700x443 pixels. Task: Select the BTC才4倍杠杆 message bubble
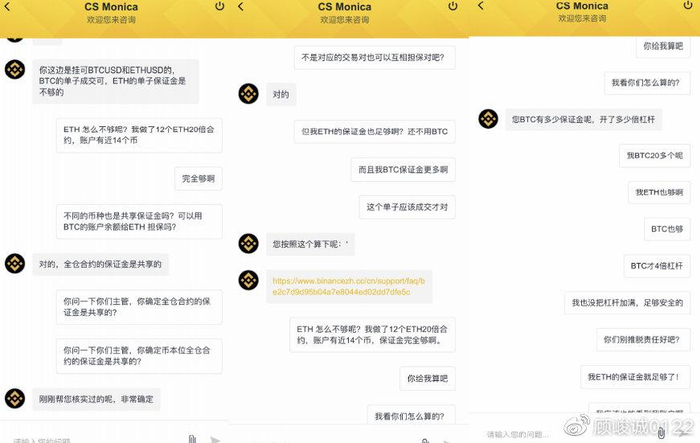(657, 266)
